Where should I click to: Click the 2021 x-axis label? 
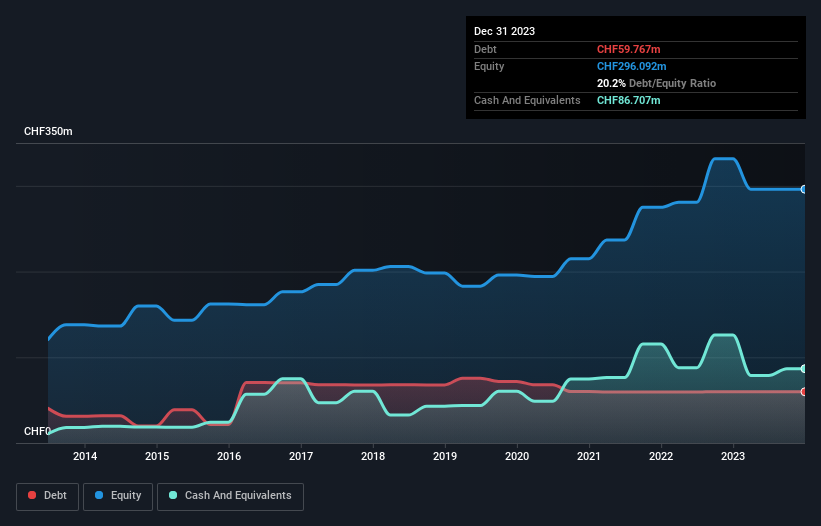point(589,456)
